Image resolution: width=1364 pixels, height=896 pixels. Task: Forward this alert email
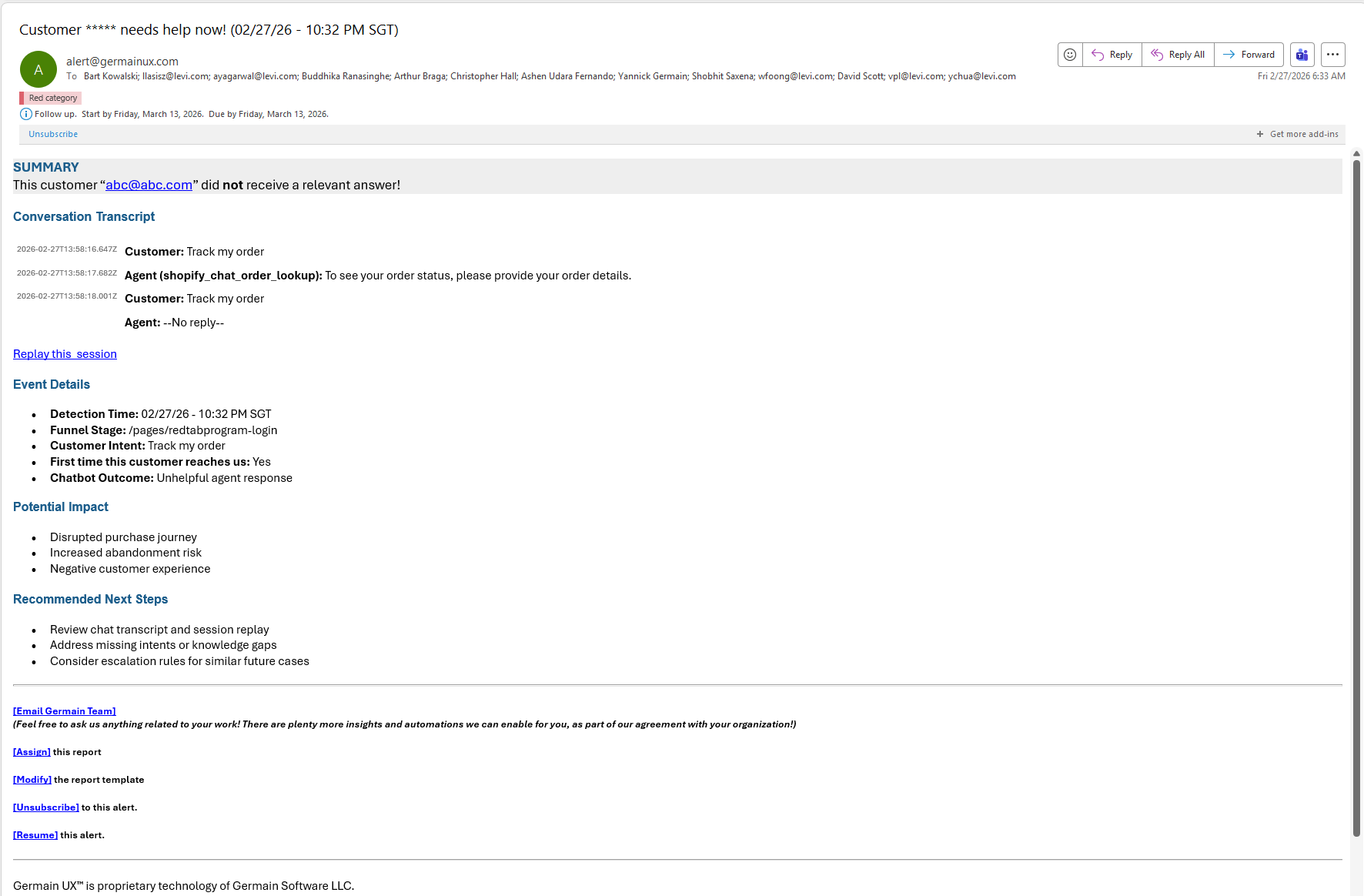pyautogui.click(x=1249, y=55)
